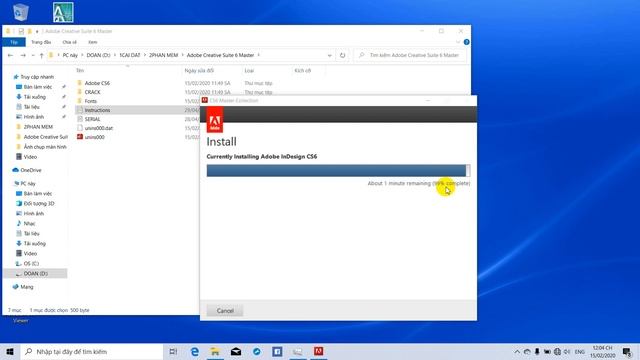Expand the address bar history dropdown
Screen dimensions: 640x360
tap(329, 55)
